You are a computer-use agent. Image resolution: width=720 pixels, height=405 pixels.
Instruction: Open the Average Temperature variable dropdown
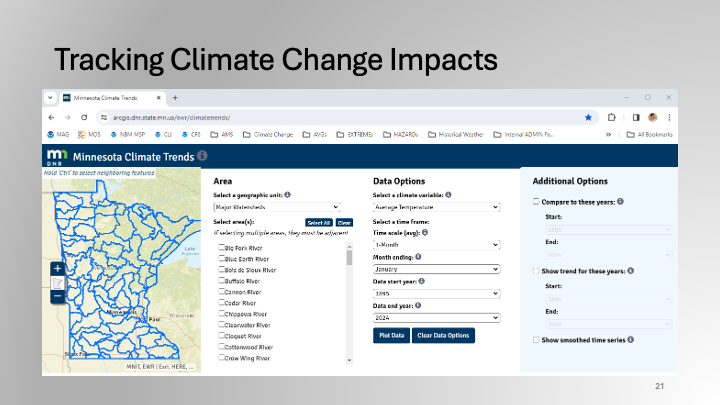point(436,207)
